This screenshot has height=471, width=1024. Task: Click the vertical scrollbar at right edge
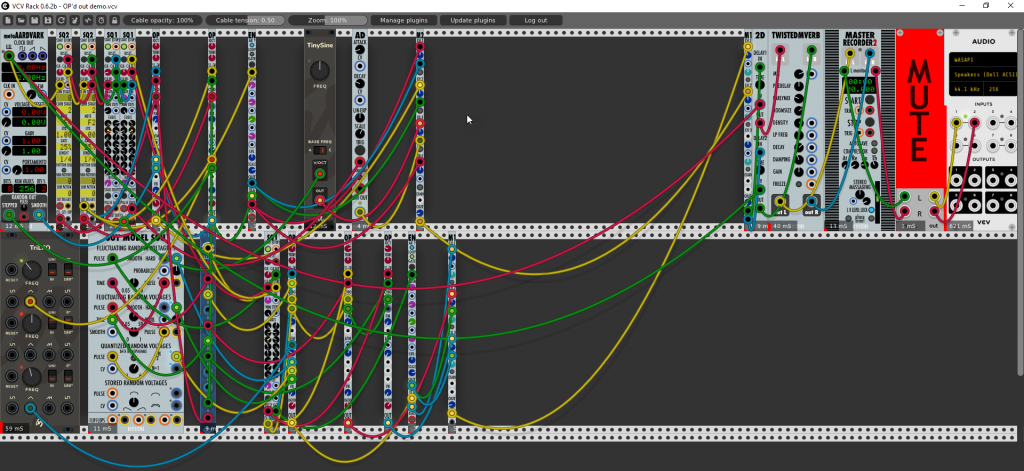(1020, 203)
